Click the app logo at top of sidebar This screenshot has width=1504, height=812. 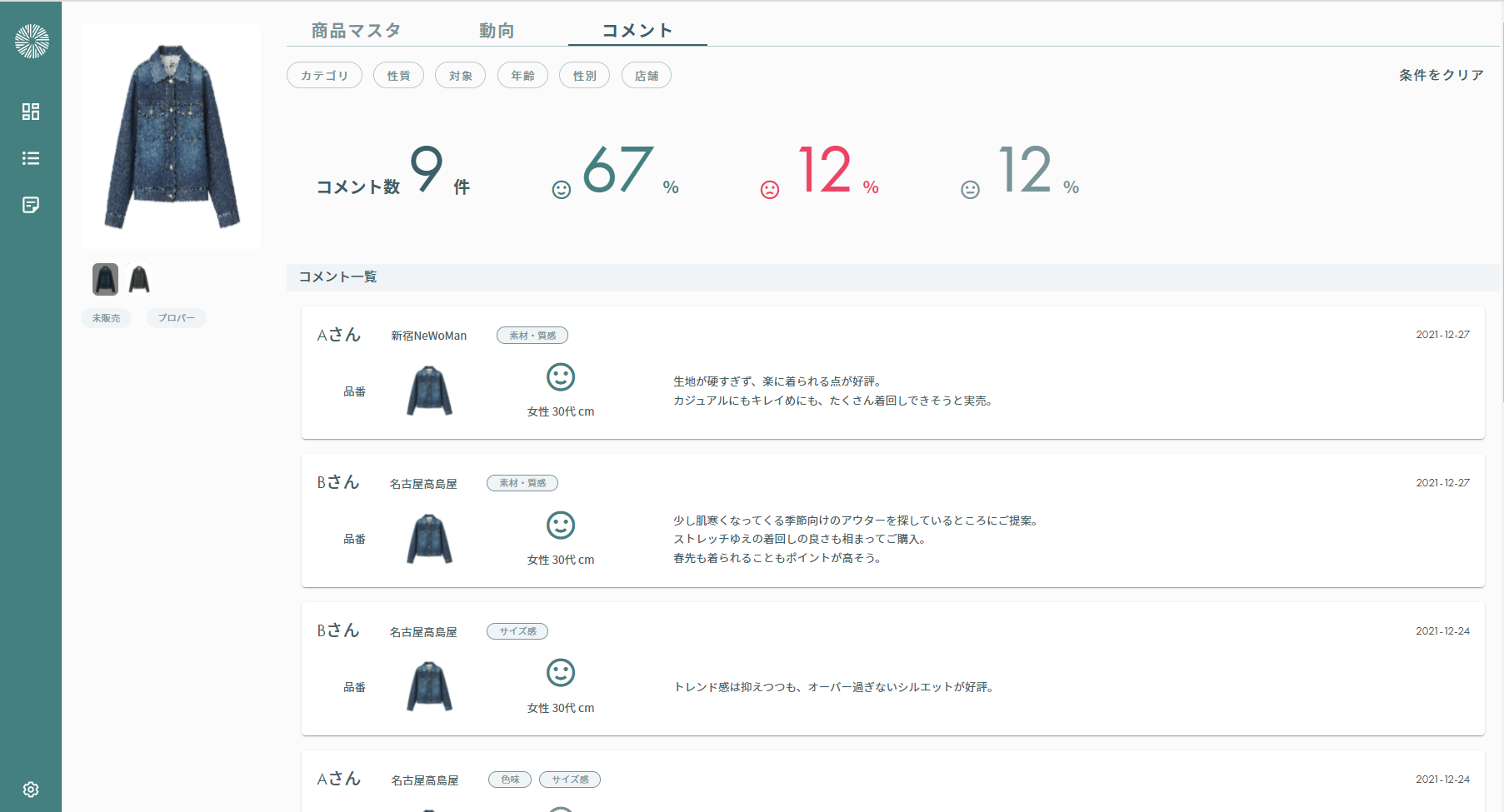(x=31, y=38)
